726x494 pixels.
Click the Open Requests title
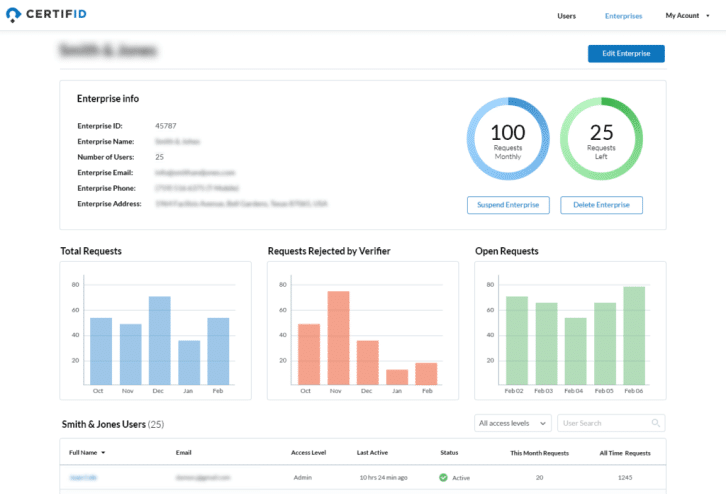507,251
